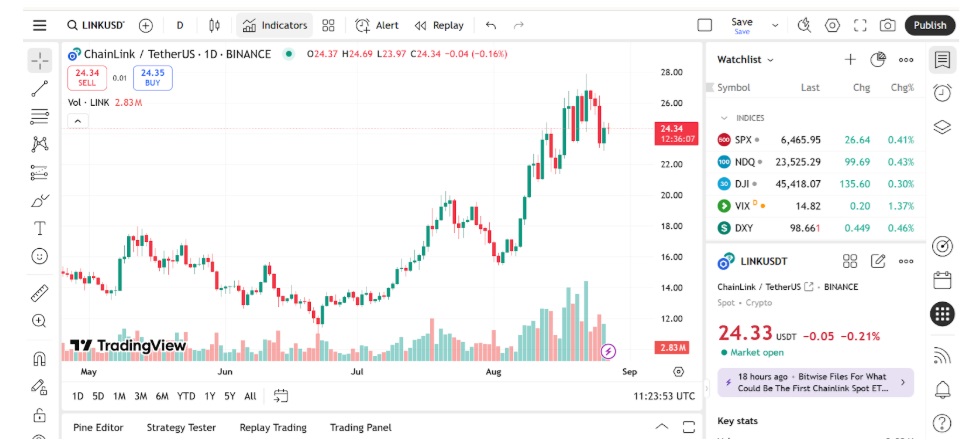The height and width of the screenshot is (440, 967).
Task: Create an Alert
Action: click(x=376, y=25)
